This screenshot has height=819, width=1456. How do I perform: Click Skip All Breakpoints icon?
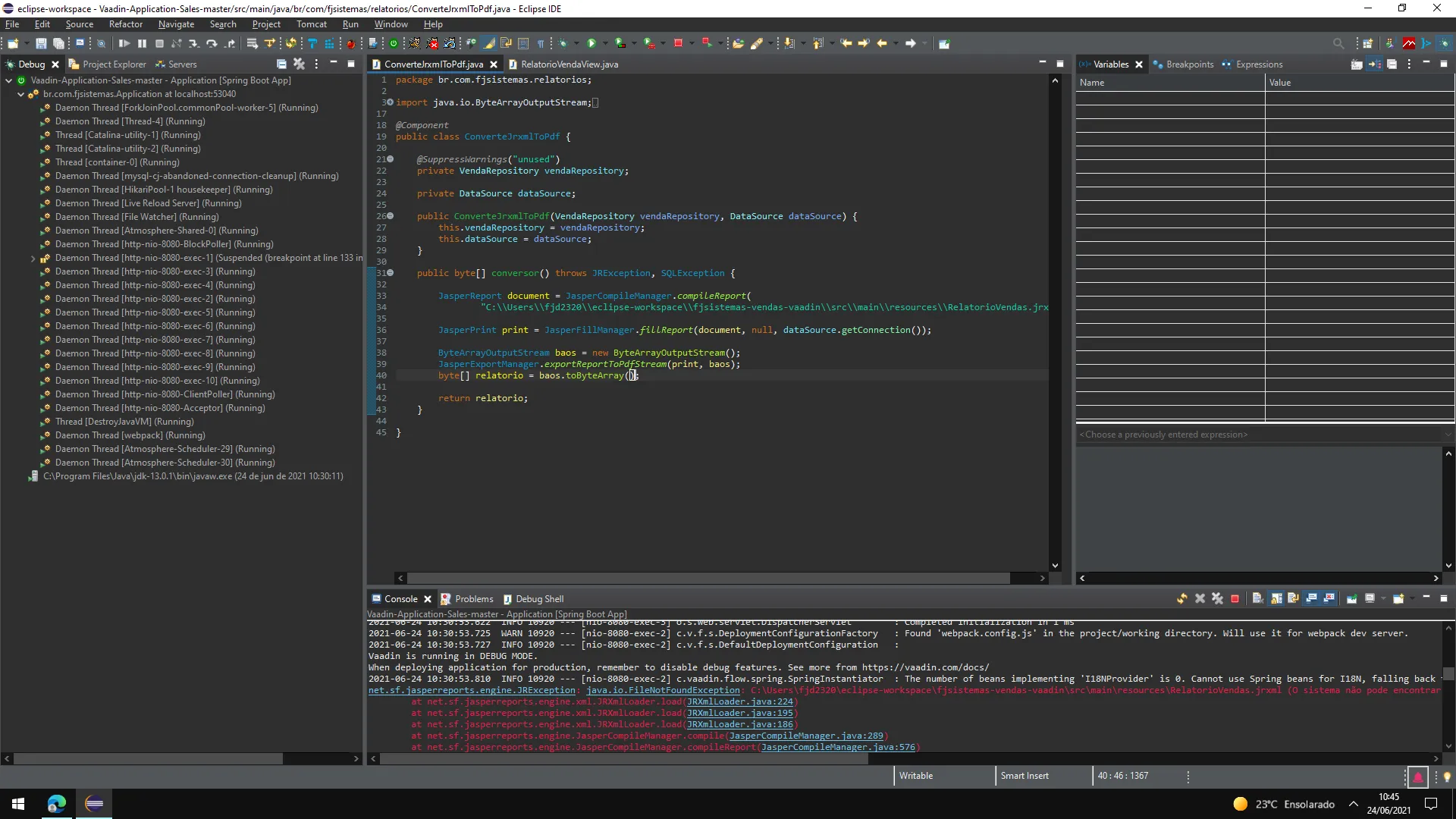pos(101,44)
